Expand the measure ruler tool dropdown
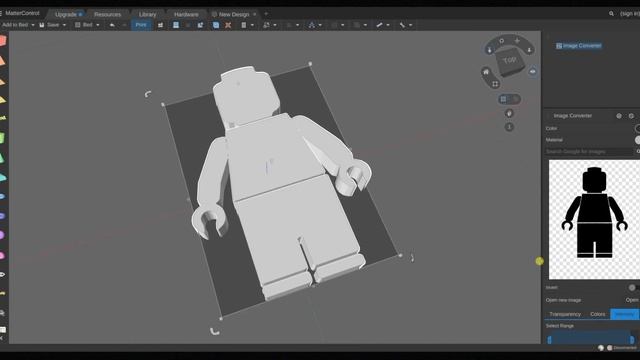The image size is (640, 360). click(388, 25)
